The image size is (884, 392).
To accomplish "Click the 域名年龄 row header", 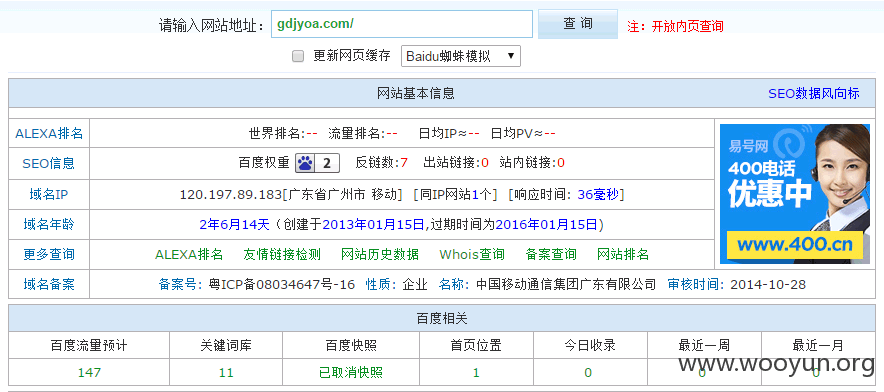I will tap(48, 225).
